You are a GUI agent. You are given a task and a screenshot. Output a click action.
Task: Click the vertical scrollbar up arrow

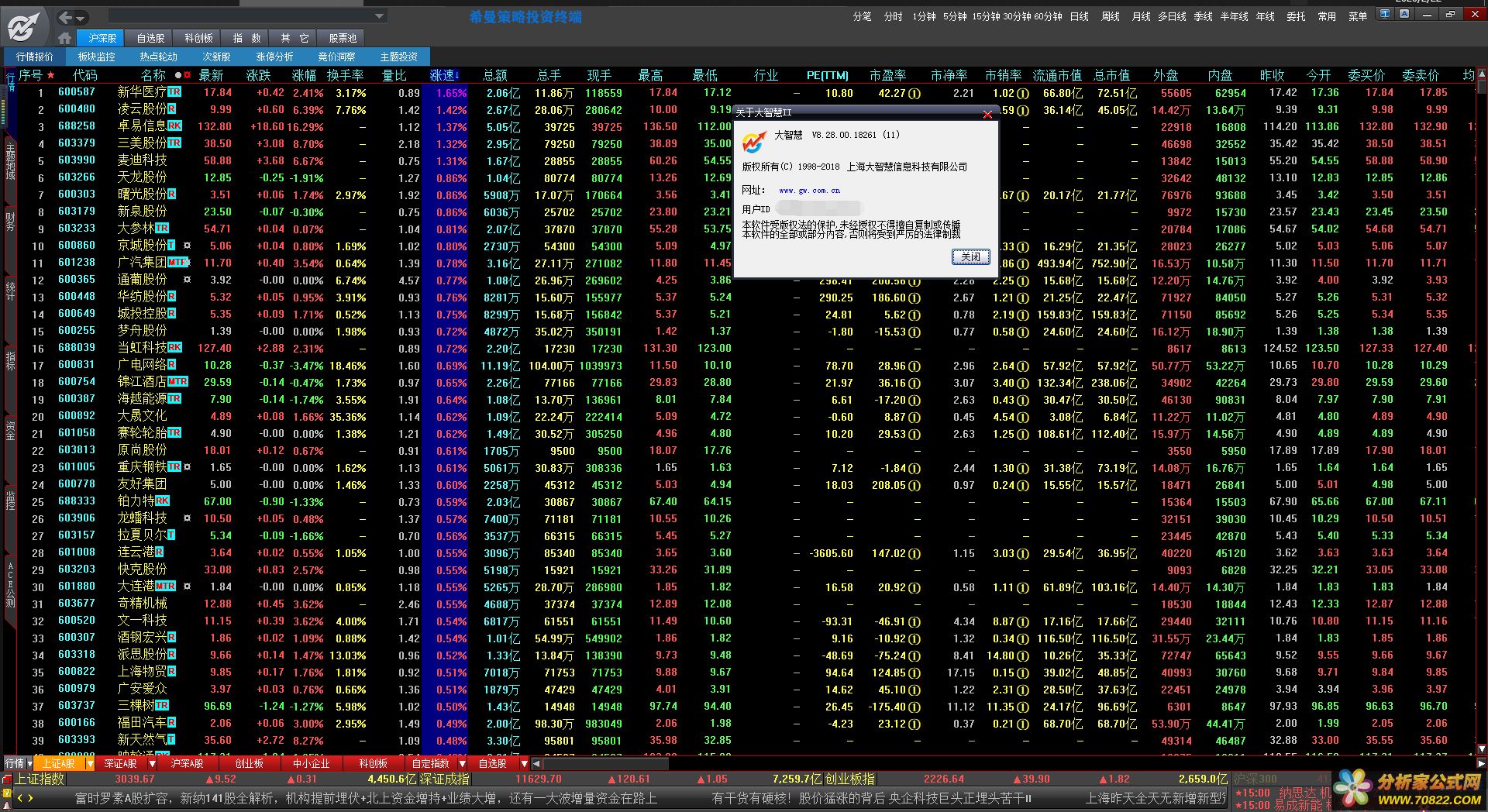(x=1482, y=75)
